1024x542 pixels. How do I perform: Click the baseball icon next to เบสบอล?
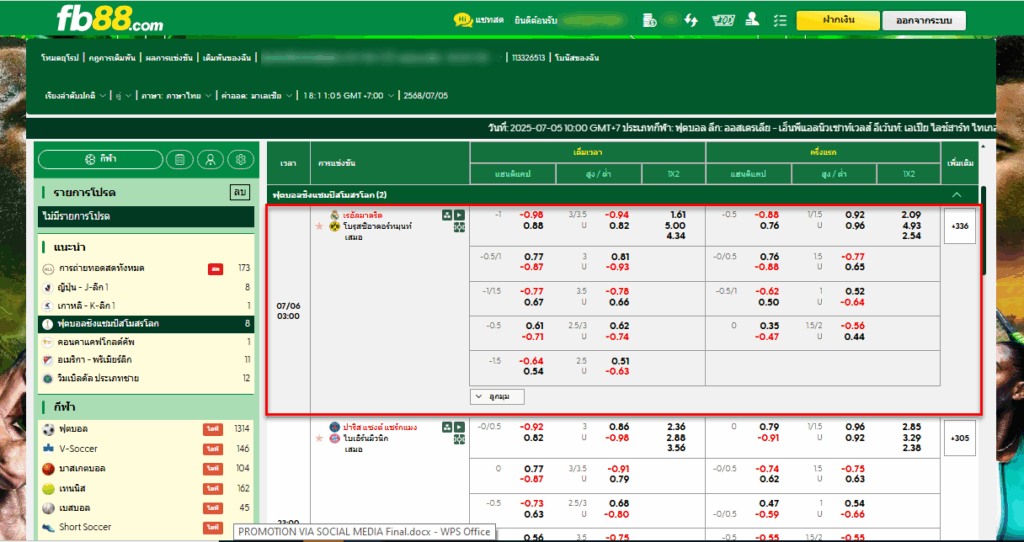[48, 508]
